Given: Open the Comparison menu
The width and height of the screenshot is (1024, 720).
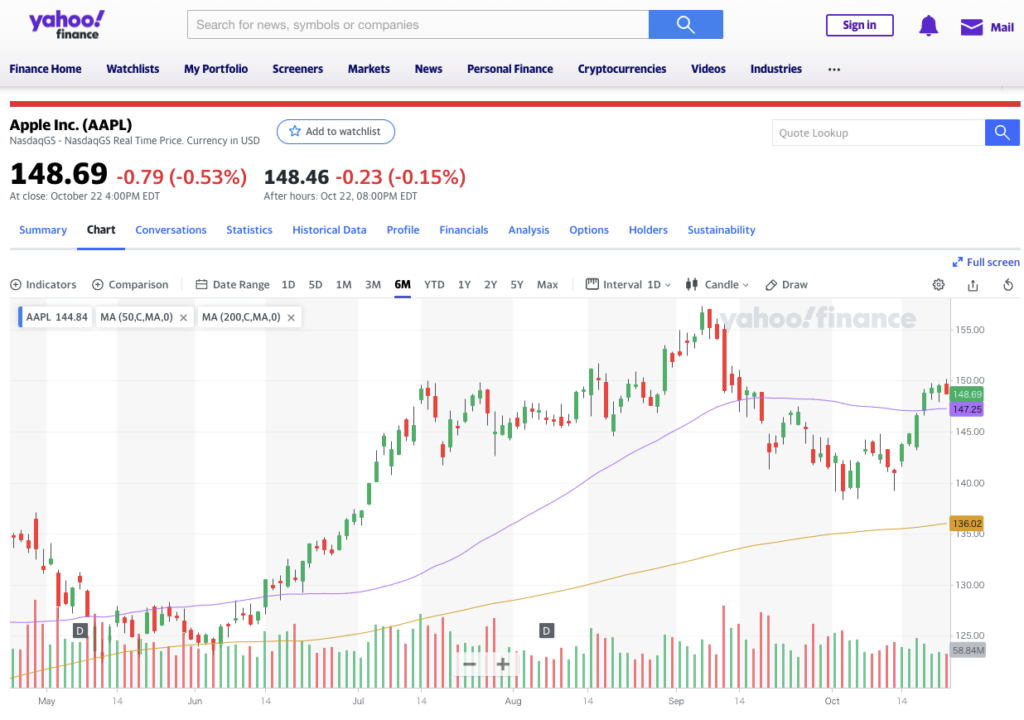Looking at the screenshot, I should [x=130, y=285].
